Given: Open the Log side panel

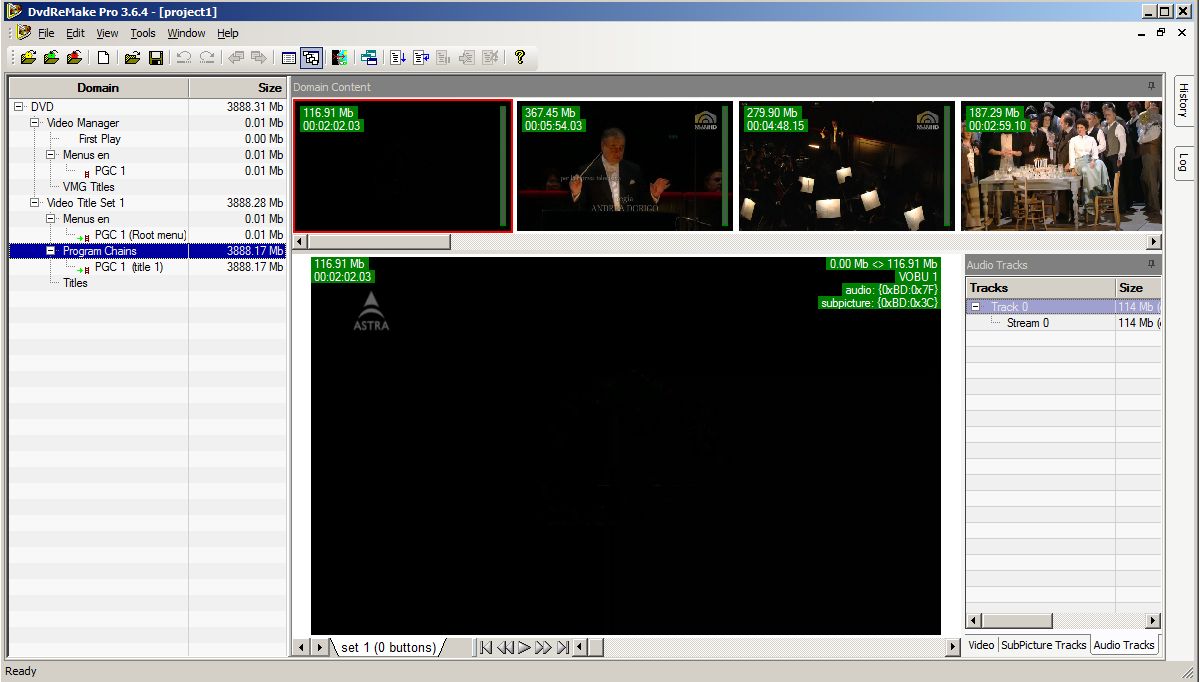Looking at the screenshot, I should pyautogui.click(x=1182, y=160).
